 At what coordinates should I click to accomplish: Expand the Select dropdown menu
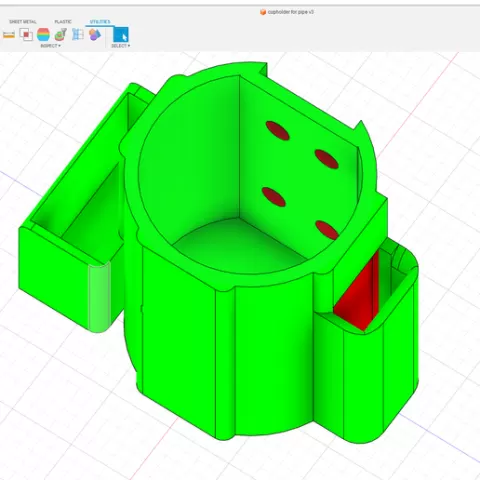pos(121,46)
